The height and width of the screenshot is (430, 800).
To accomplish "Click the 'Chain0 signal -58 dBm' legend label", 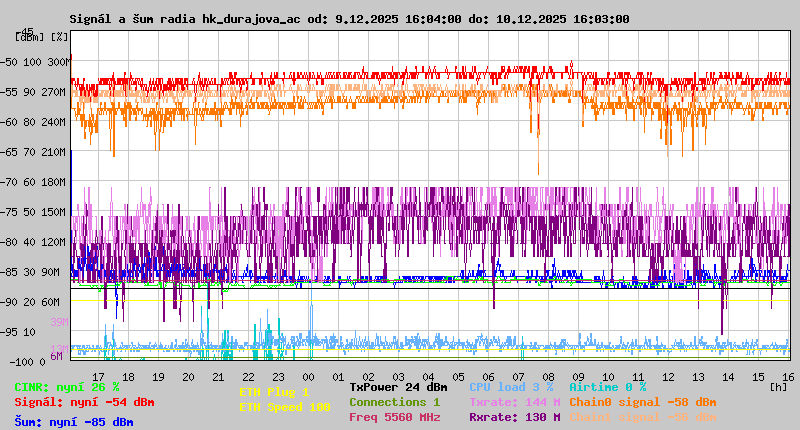I will click(643, 402).
